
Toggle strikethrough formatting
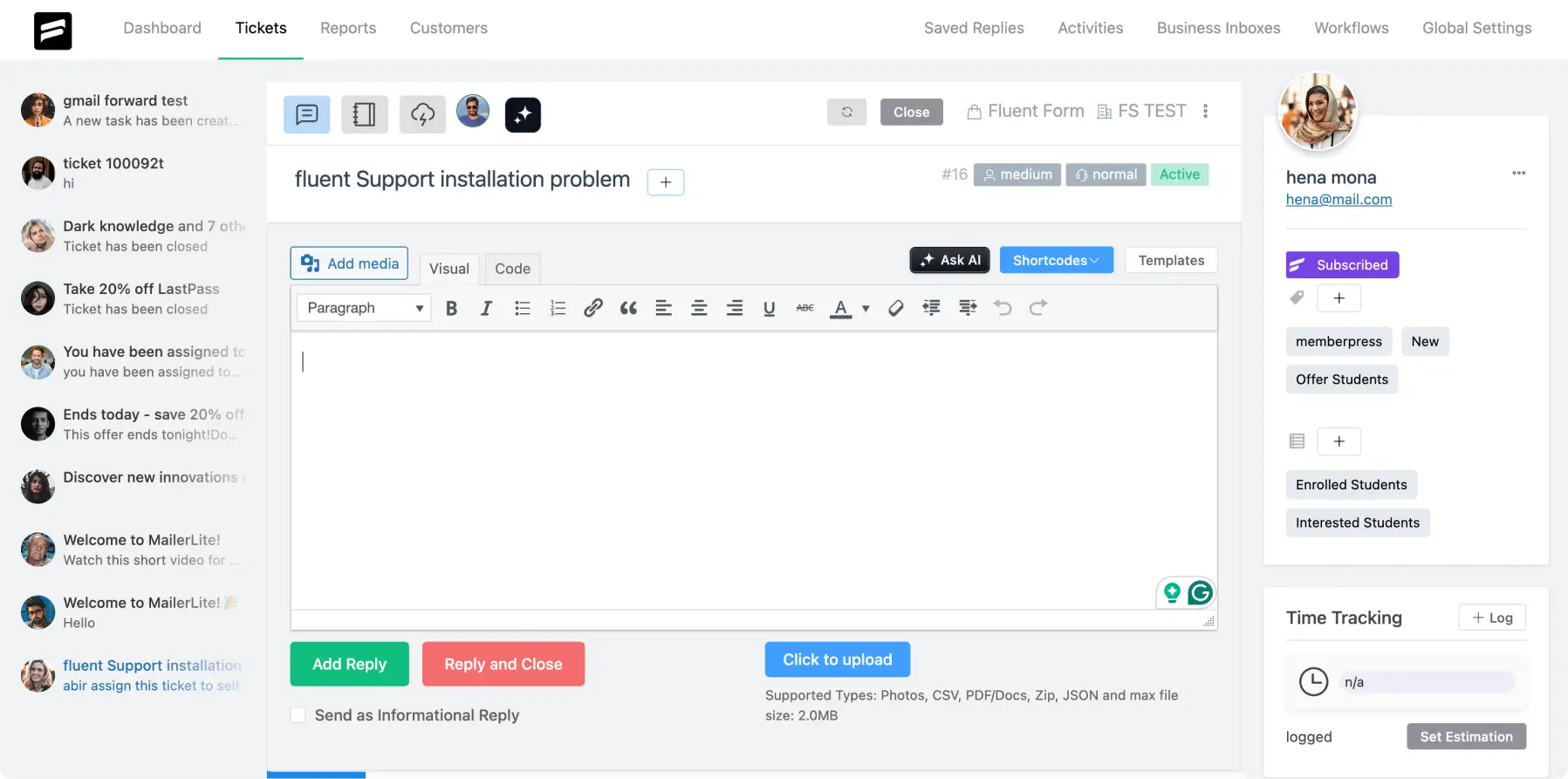(x=805, y=308)
